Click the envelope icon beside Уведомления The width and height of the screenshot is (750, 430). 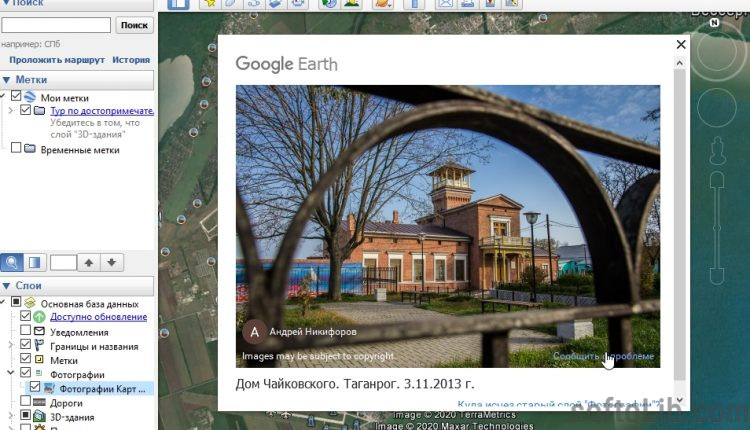pos(39,331)
